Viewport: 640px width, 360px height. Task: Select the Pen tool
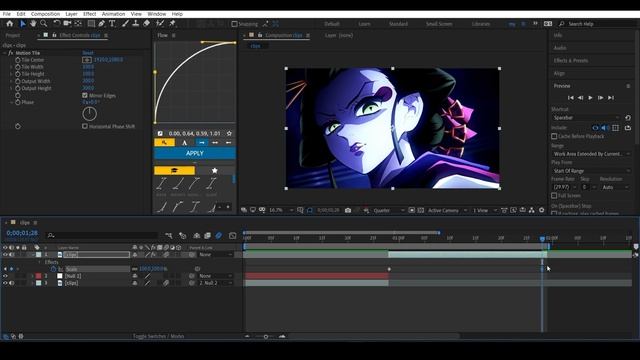(x=102, y=24)
